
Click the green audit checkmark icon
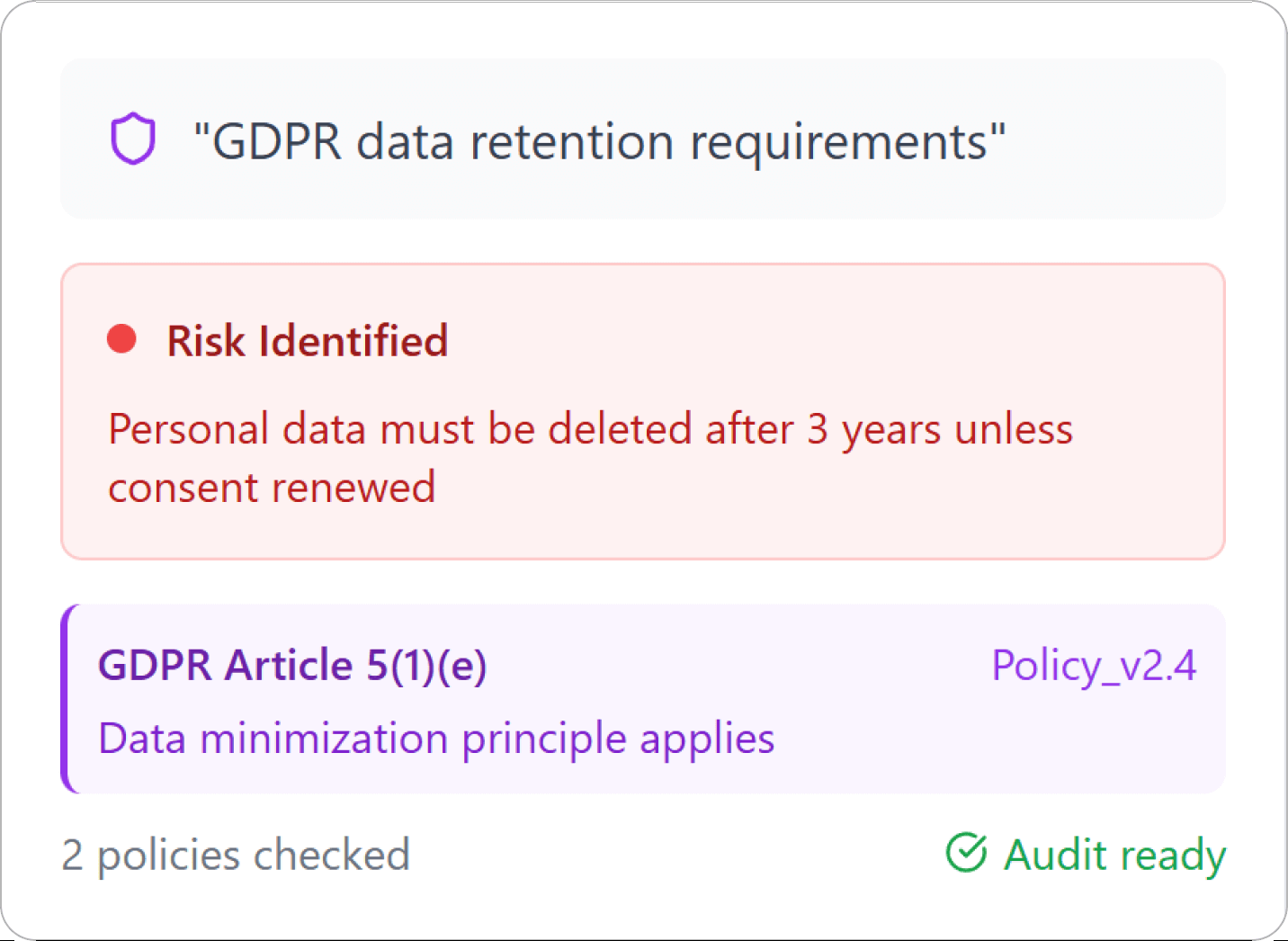967,853
